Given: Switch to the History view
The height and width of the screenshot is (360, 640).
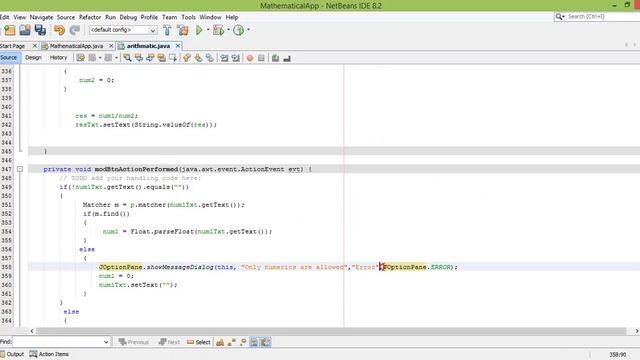Looking at the screenshot, I should coord(58,58).
